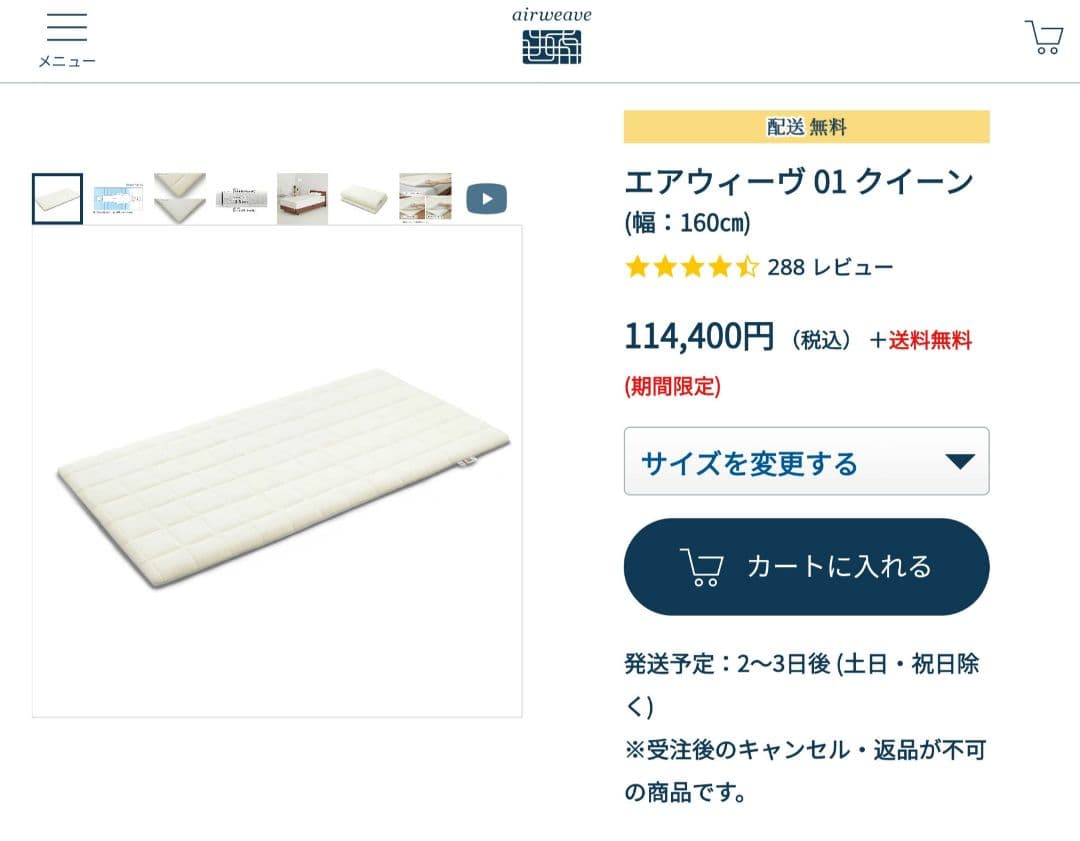Screen dimensions: 1080x841
Task: Click the main product image
Action: [277, 470]
